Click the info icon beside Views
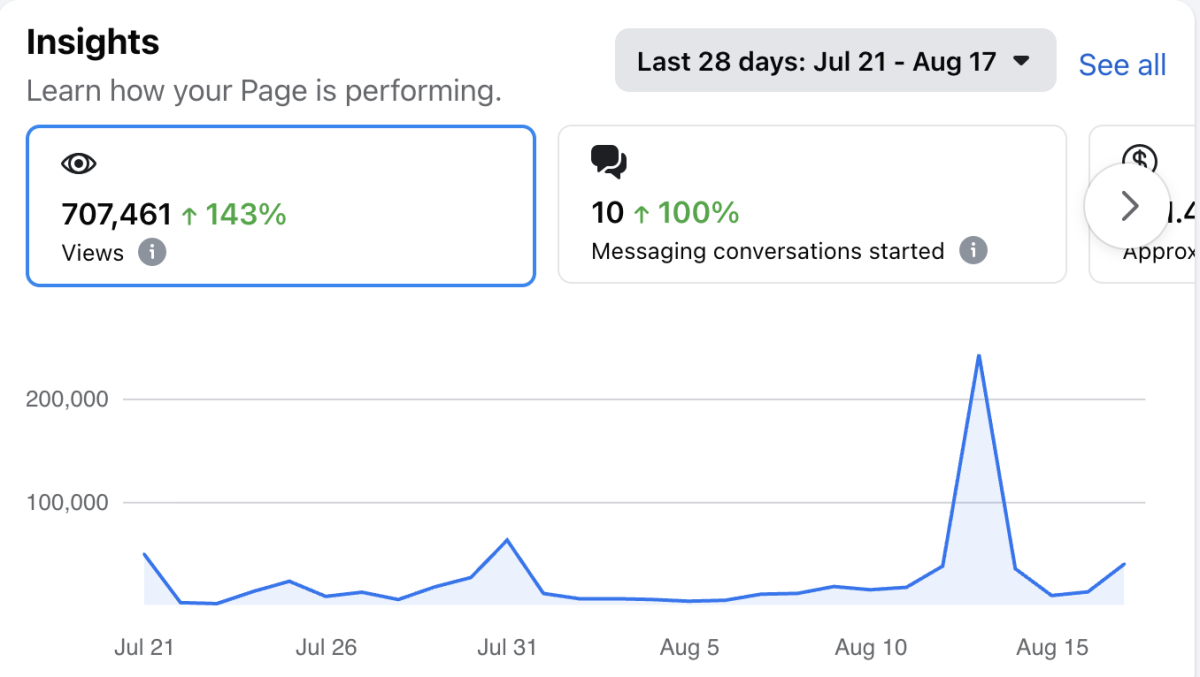The image size is (1200, 677). click(x=151, y=252)
